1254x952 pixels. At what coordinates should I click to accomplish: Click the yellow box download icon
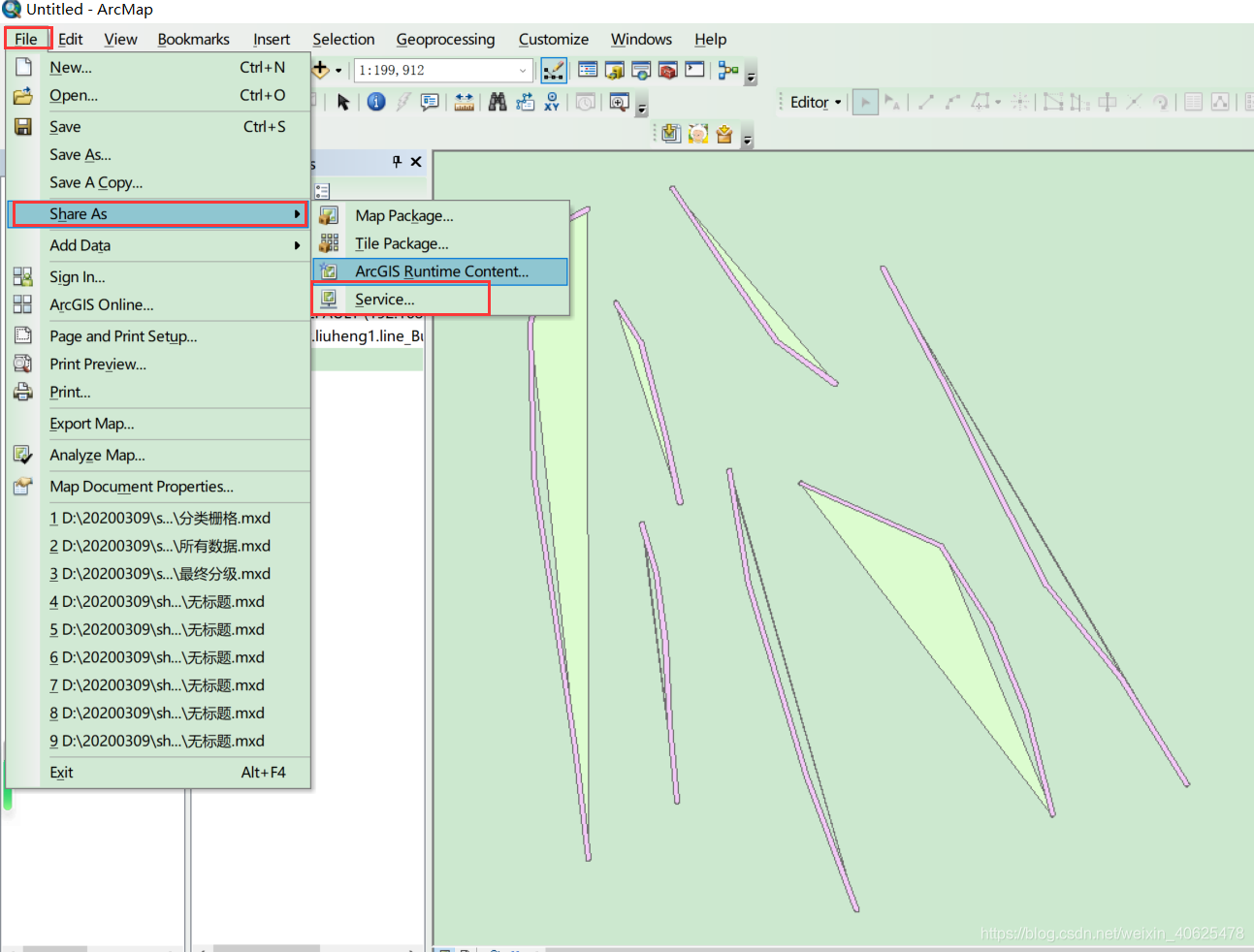(724, 134)
